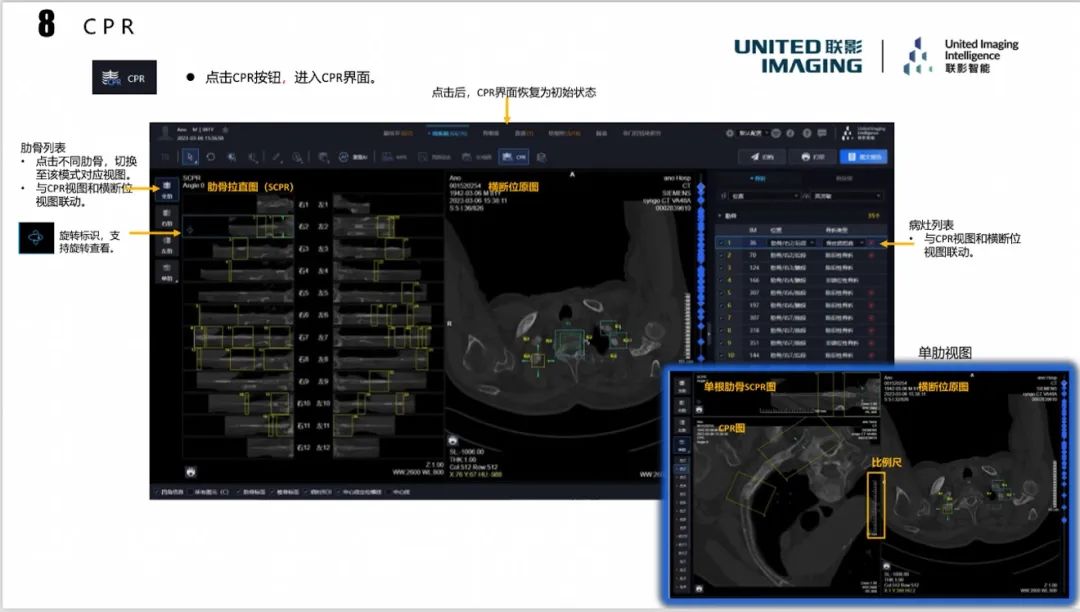Open the settings gear in the top bar
This screenshot has height=612, width=1080.
[x=729, y=133]
